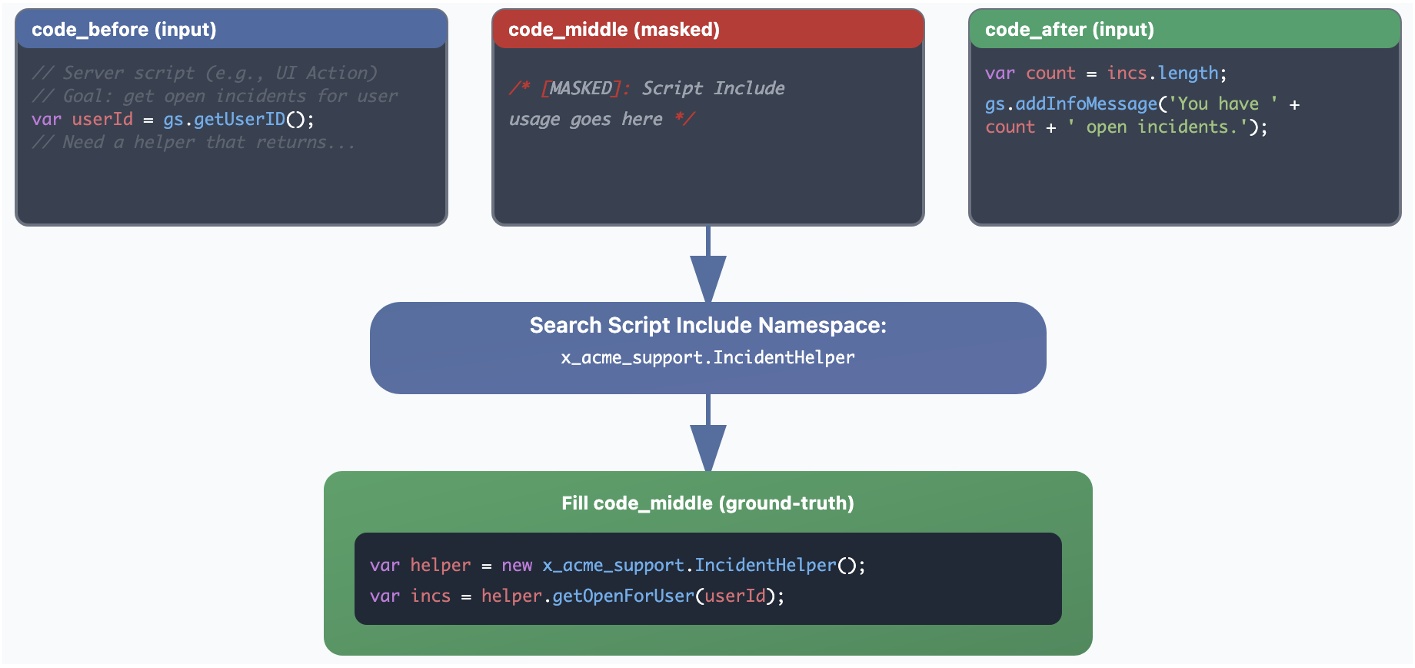Click the x_acme_support.IncidentHelper namespace text
This screenshot has width=1415, height=668.
coord(708,356)
